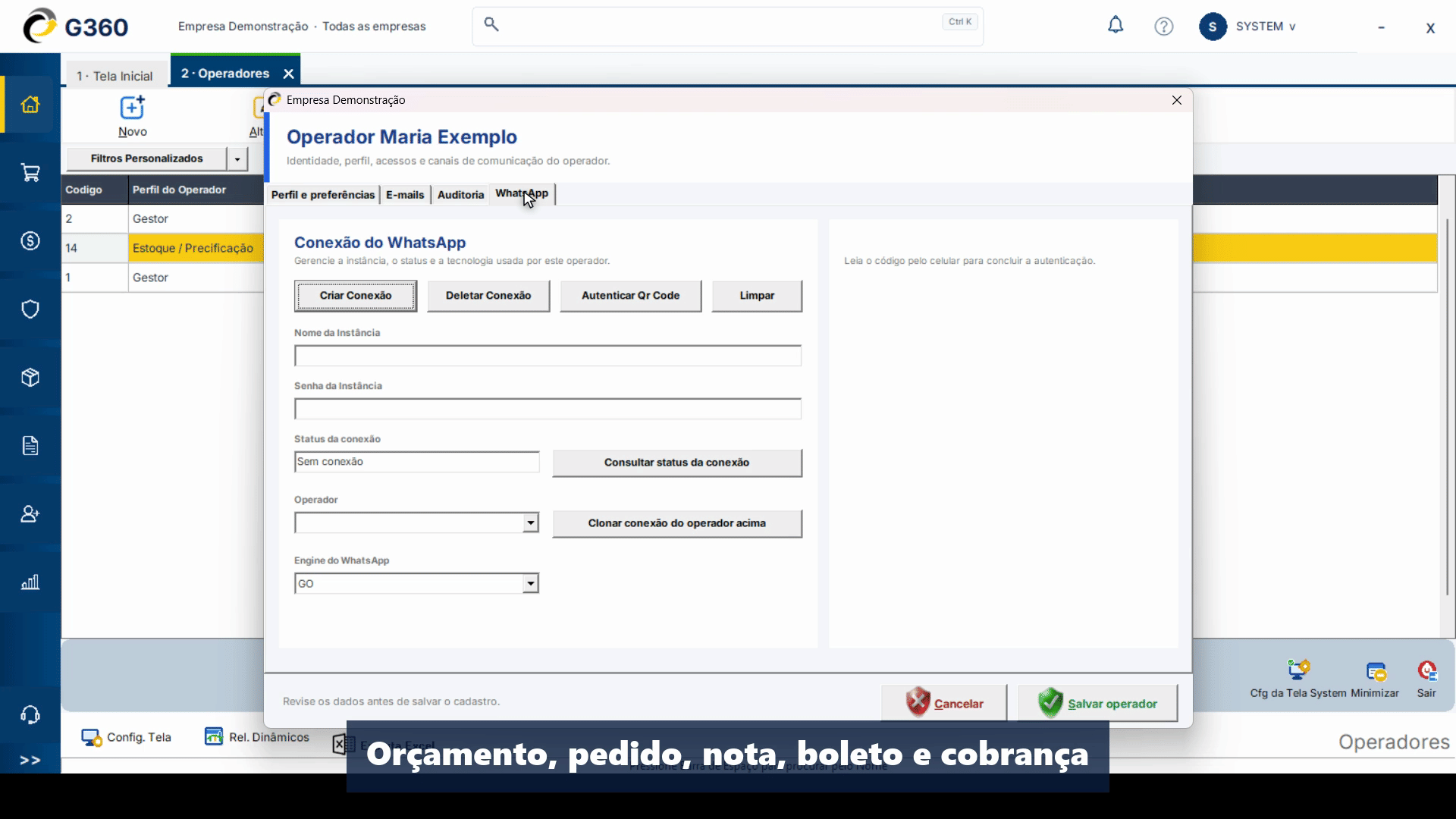Open the Perfil e preferências tab
The height and width of the screenshot is (819, 1456).
click(x=323, y=195)
